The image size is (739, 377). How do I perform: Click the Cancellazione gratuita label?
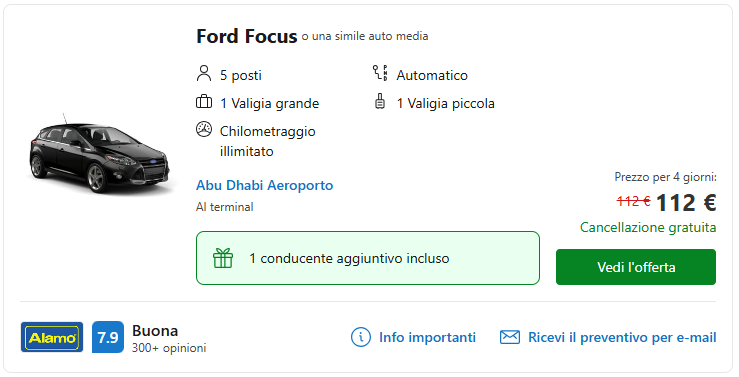648,228
